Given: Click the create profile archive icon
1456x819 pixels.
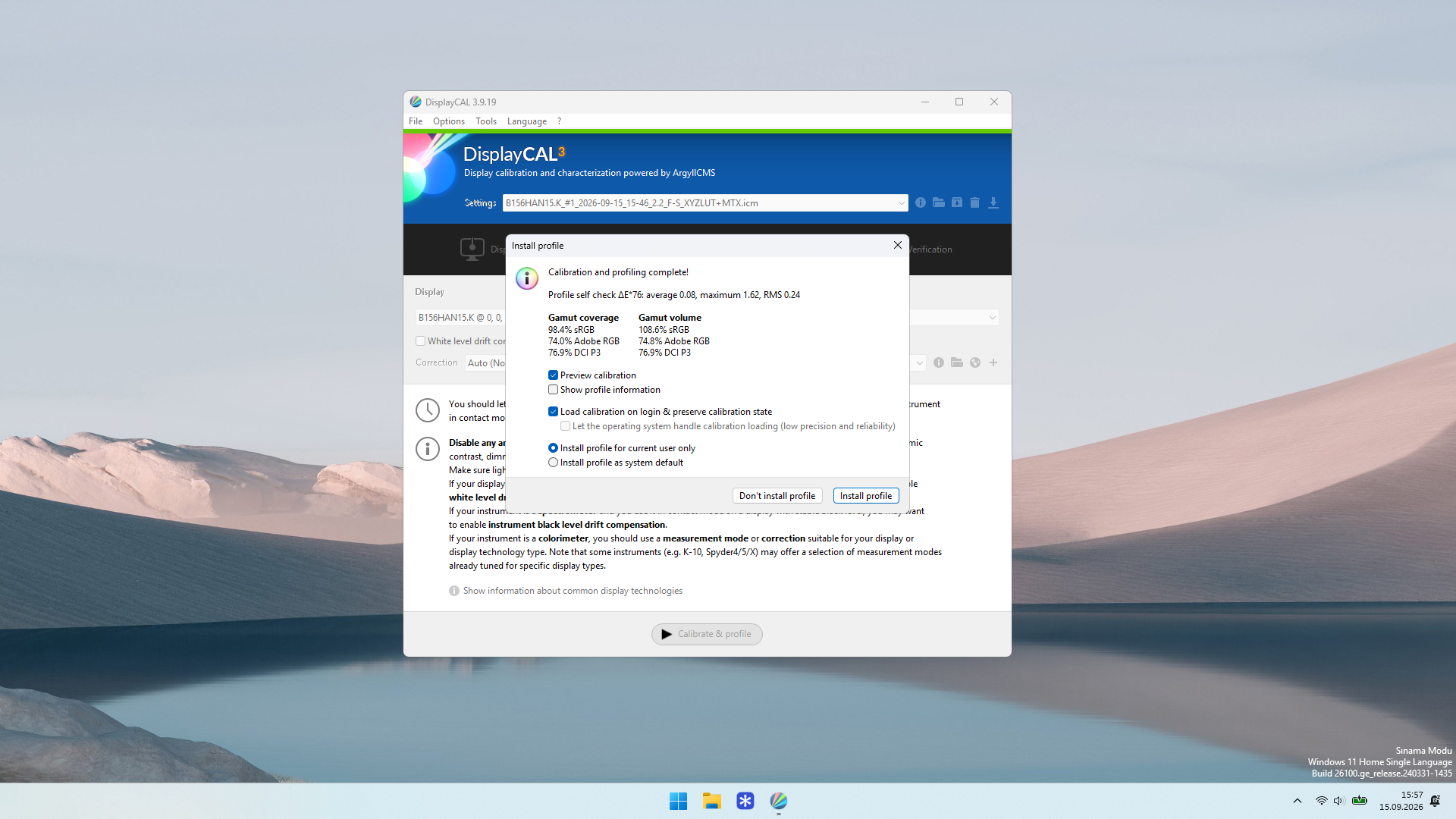Looking at the screenshot, I should tap(957, 202).
